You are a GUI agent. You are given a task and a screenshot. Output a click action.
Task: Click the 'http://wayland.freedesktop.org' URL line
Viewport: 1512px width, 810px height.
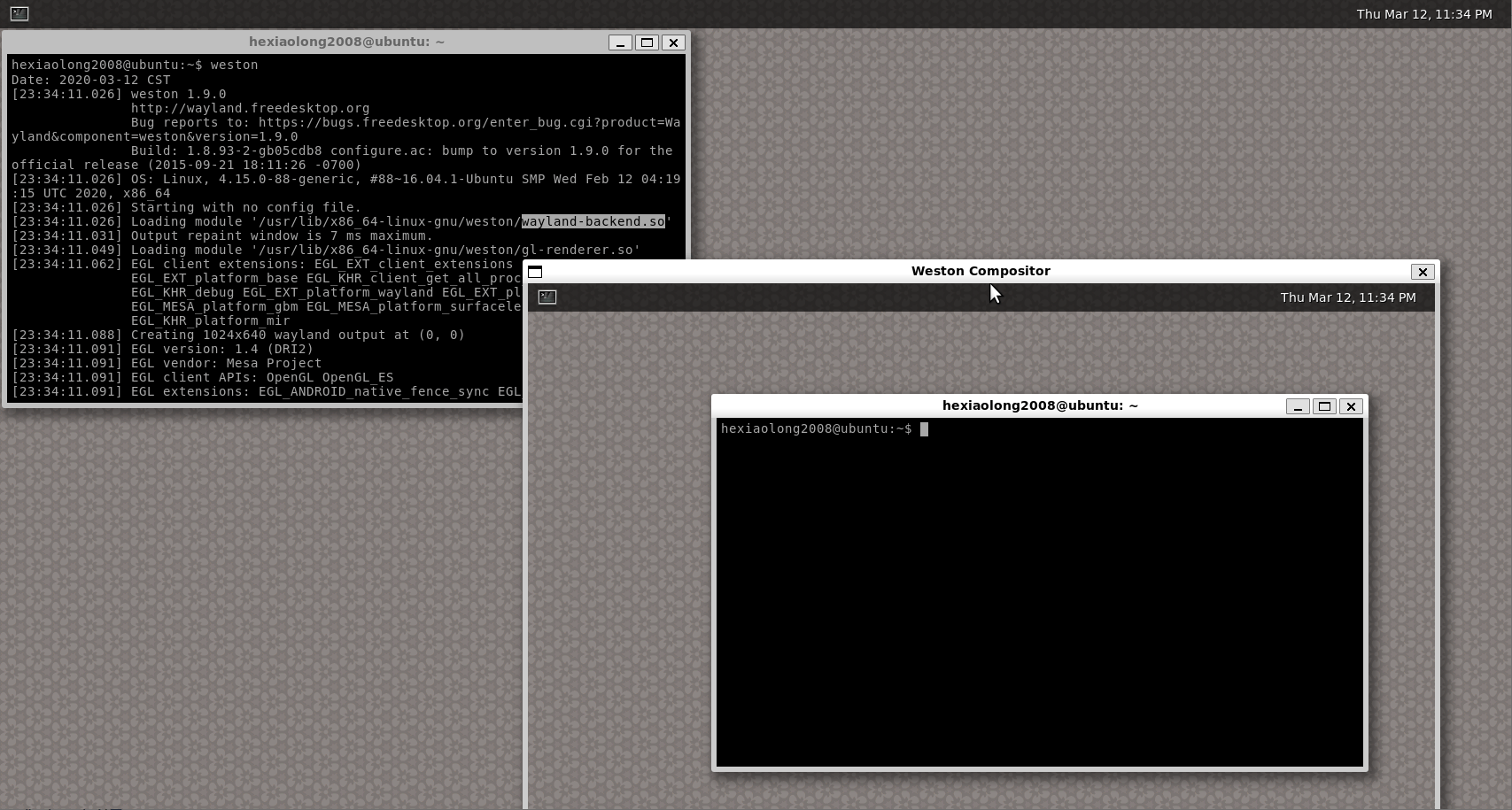(251, 108)
